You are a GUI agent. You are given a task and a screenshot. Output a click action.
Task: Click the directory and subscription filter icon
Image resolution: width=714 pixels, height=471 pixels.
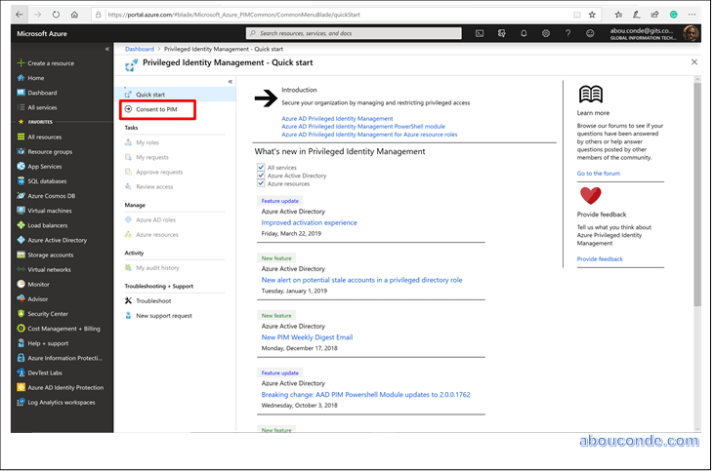pos(502,33)
